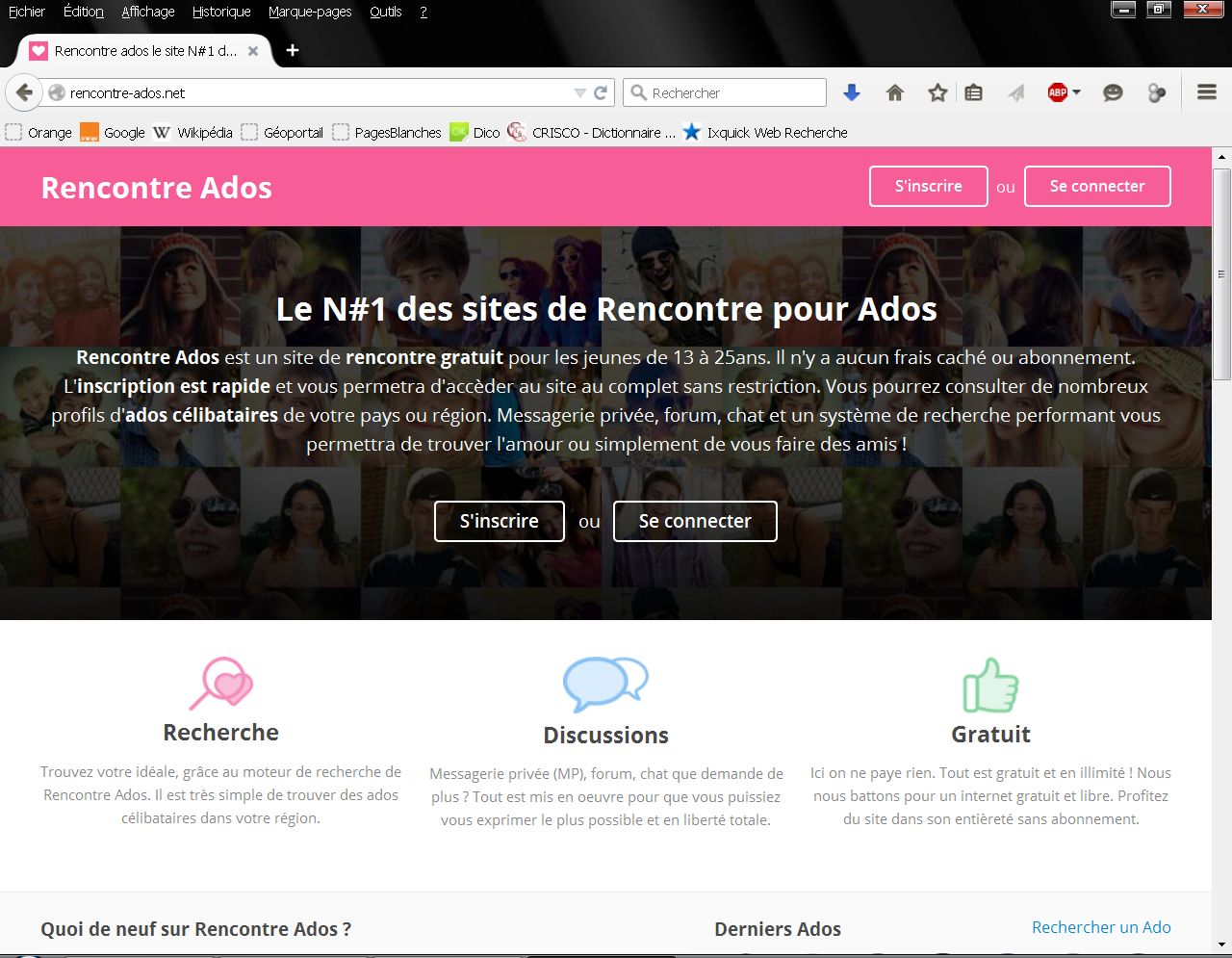This screenshot has width=1232, height=958.
Task: Go to the home page icon
Action: (x=894, y=92)
